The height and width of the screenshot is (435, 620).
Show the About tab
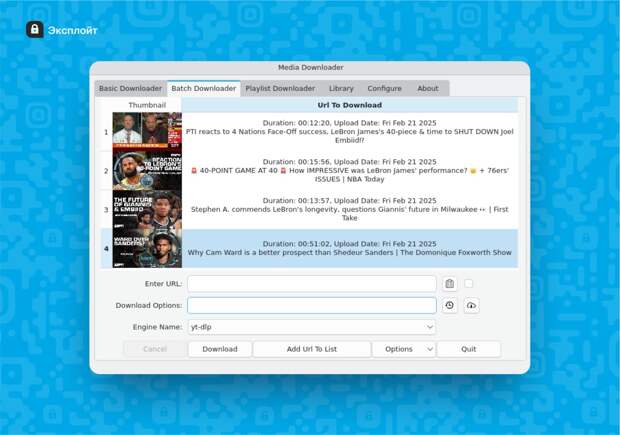[x=428, y=89]
